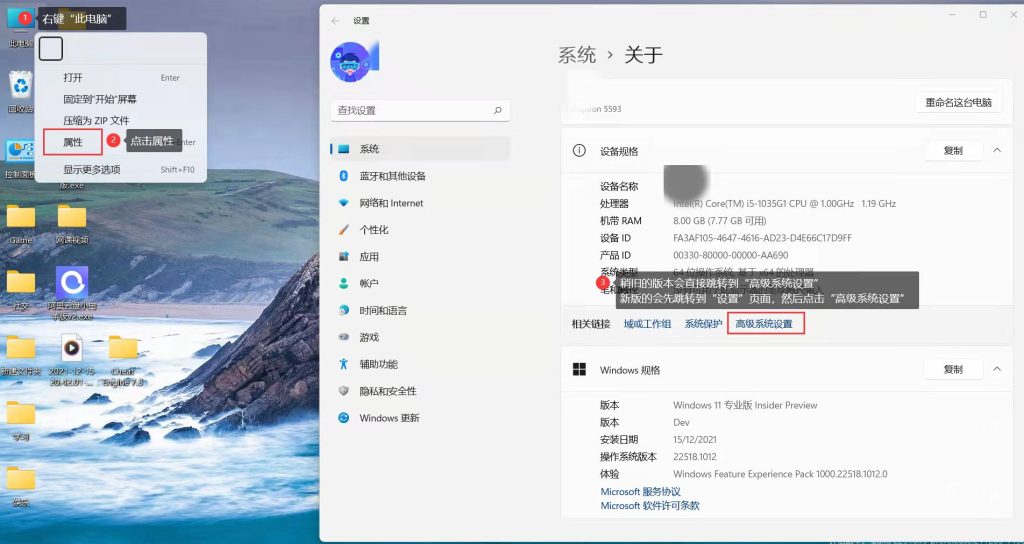This screenshot has width=1024, height=544.
Task: Click the privacy shield icon in sidebar
Action: 344,391
